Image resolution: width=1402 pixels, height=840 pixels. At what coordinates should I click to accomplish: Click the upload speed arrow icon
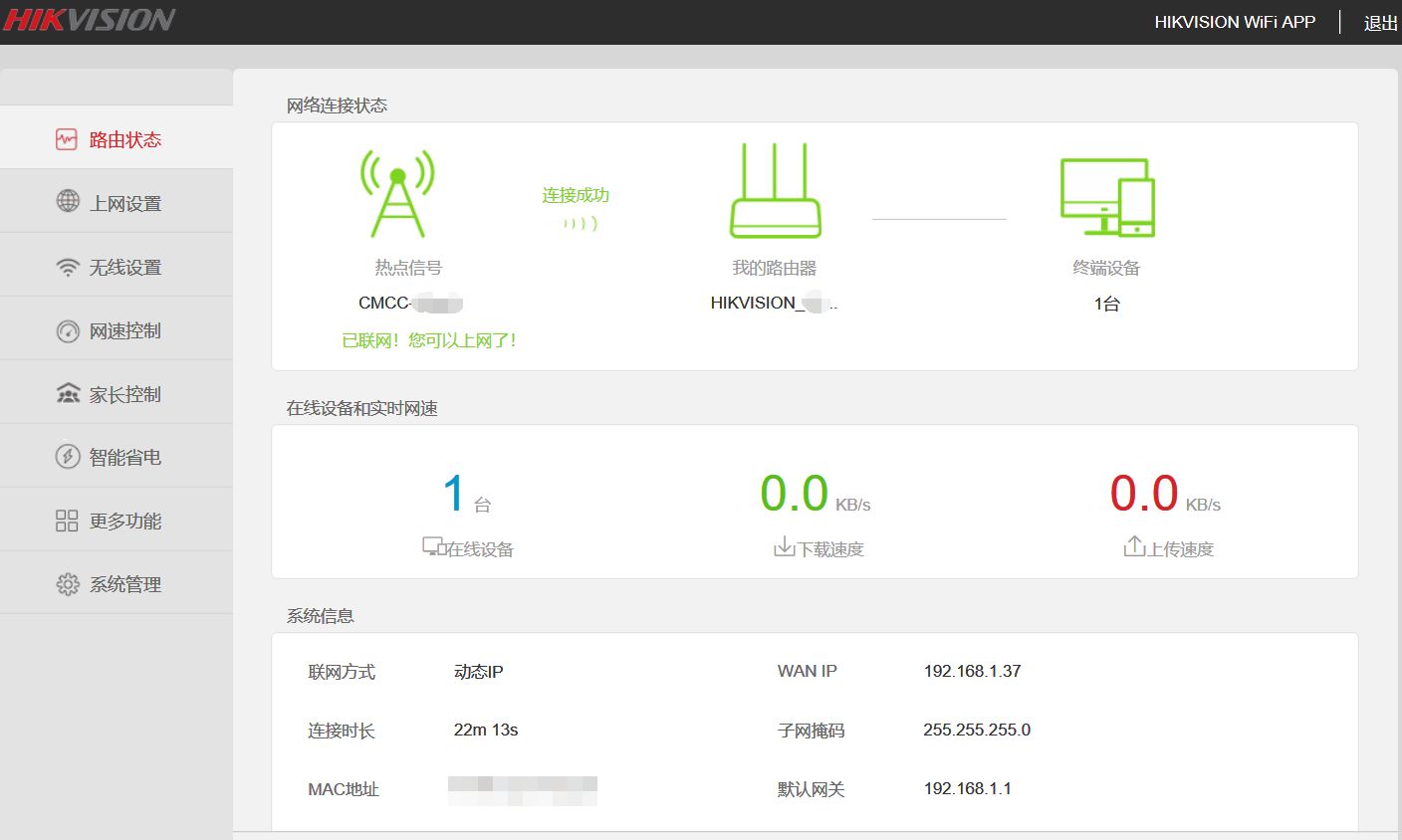point(1134,546)
